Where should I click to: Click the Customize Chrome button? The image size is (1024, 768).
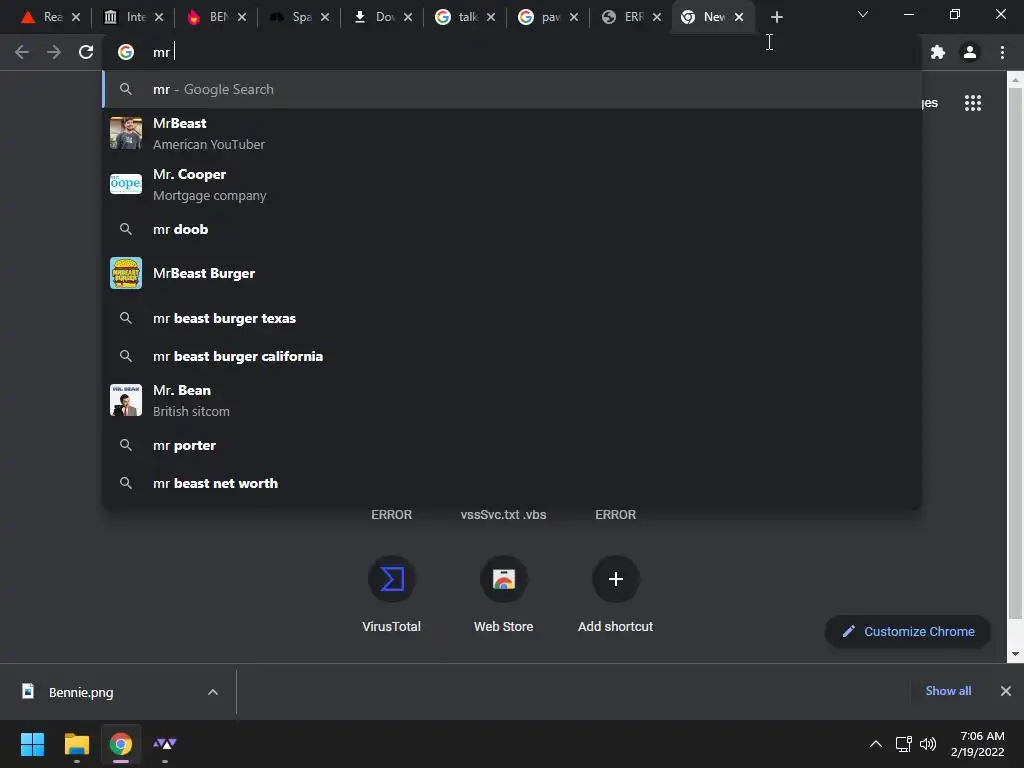[908, 632]
